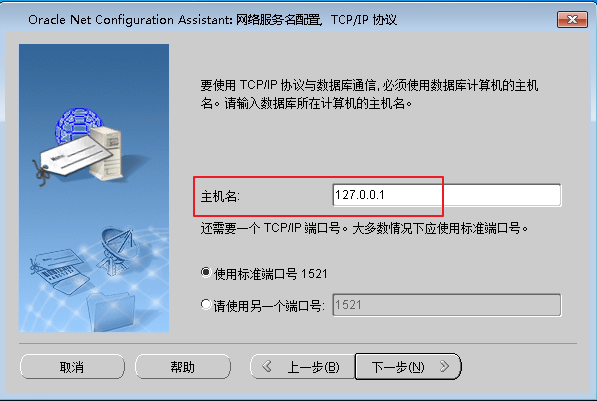597x401 pixels.
Task: Close the Oracle Net Configuration Assistant window
Action: click(572, 19)
